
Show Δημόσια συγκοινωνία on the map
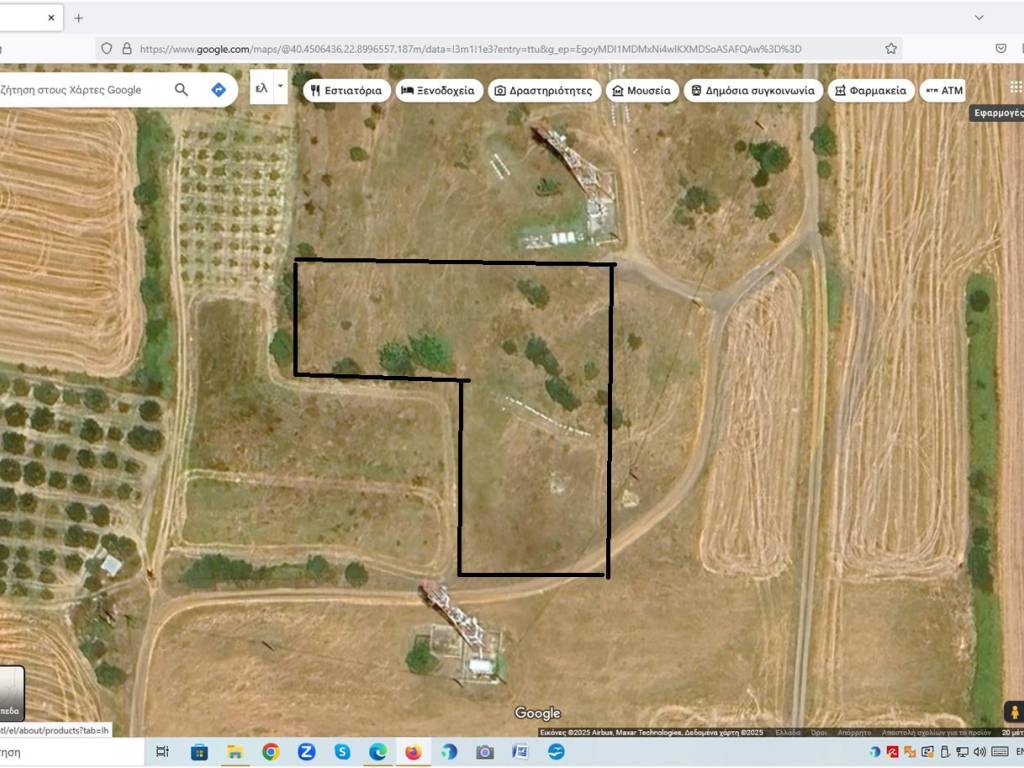coord(752,91)
